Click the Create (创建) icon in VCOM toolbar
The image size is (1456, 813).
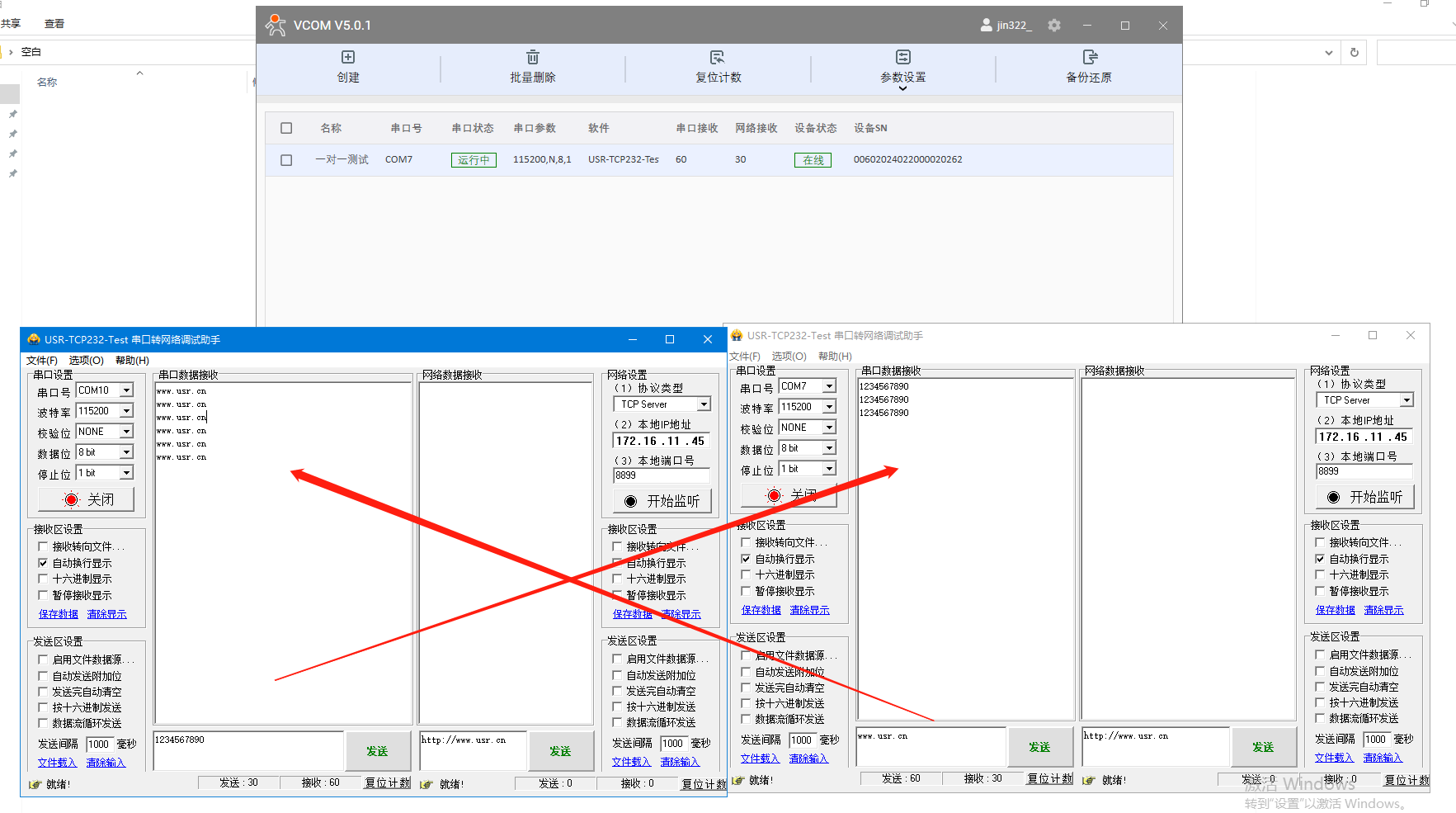(x=348, y=57)
